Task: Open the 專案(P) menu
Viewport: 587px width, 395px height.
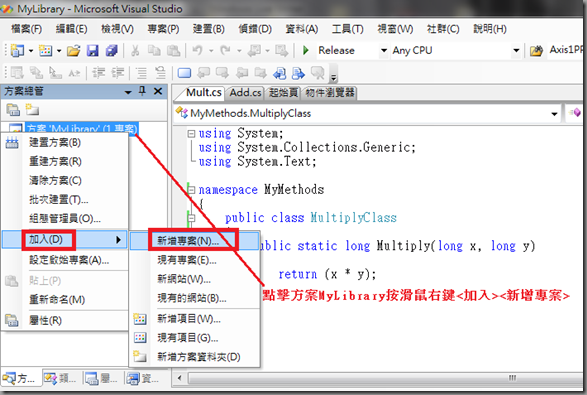Action: [x=163, y=29]
